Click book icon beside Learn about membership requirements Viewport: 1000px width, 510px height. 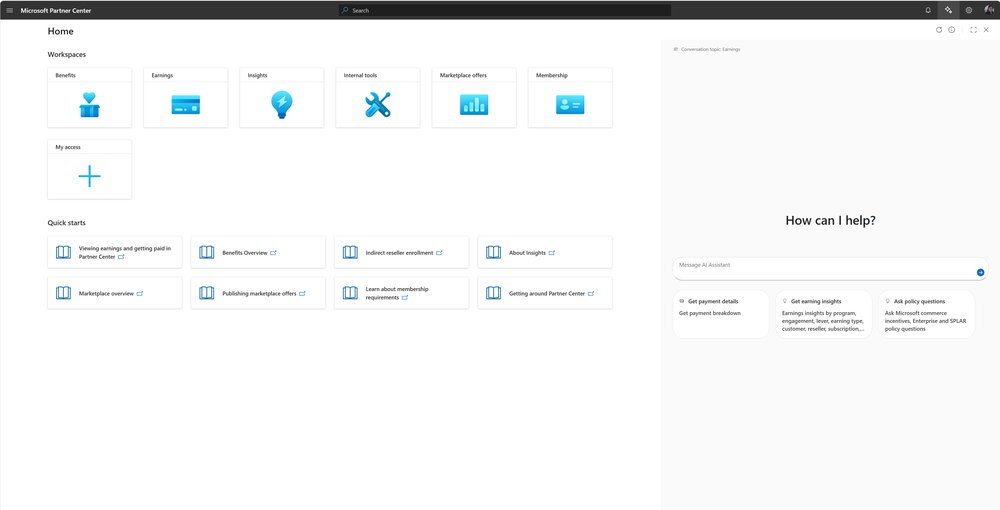pos(350,293)
